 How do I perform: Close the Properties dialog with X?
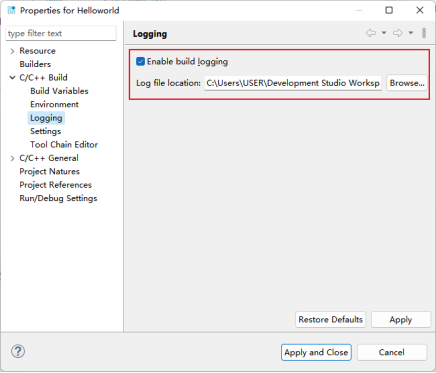pyautogui.click(x=420, y=10)
